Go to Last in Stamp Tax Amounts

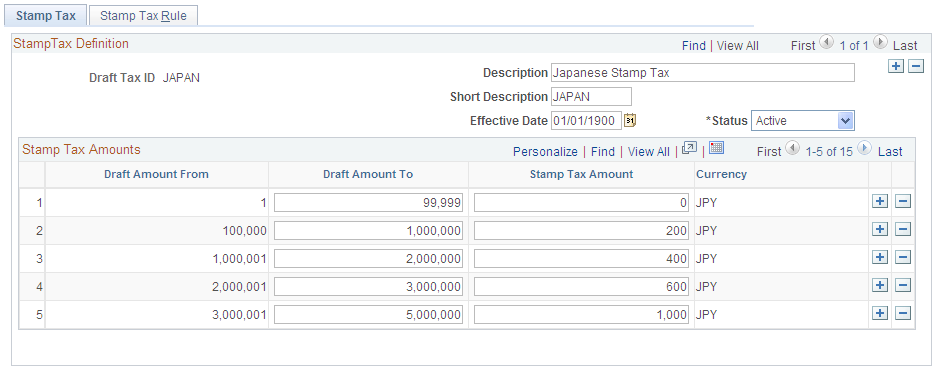click(x=890, y=152)
